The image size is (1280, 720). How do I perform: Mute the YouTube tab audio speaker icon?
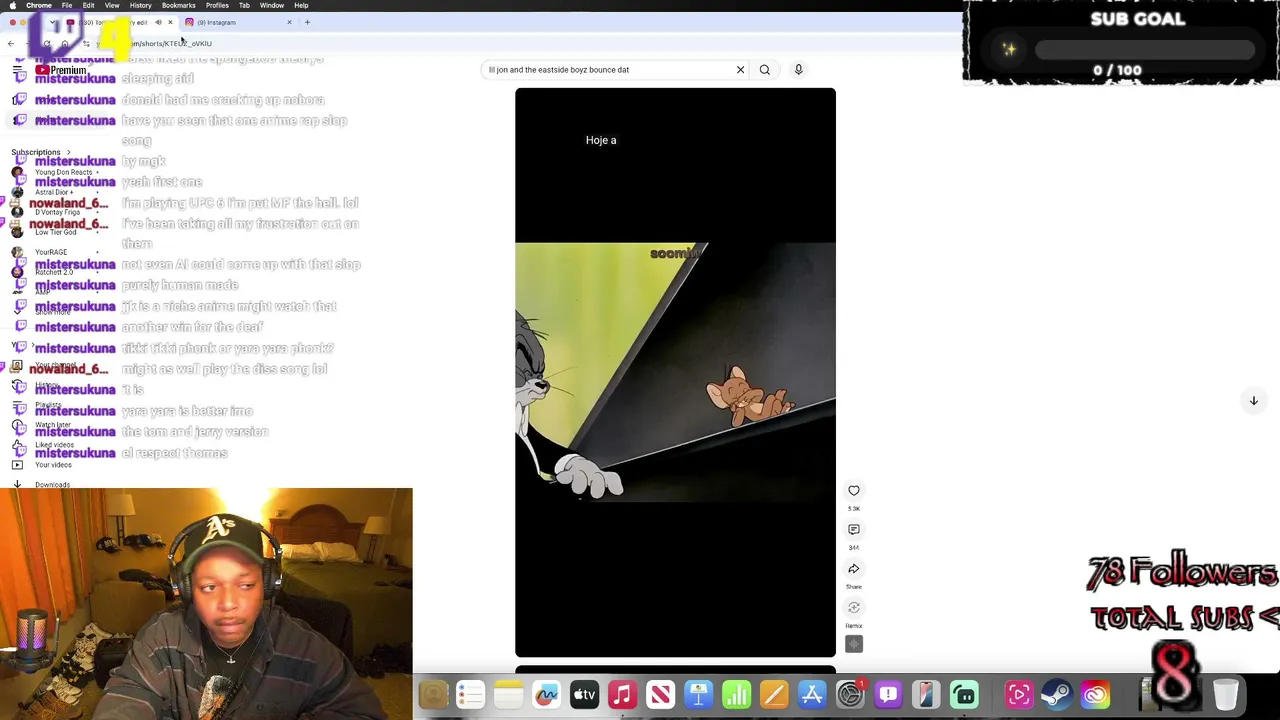tap(158, 22)
